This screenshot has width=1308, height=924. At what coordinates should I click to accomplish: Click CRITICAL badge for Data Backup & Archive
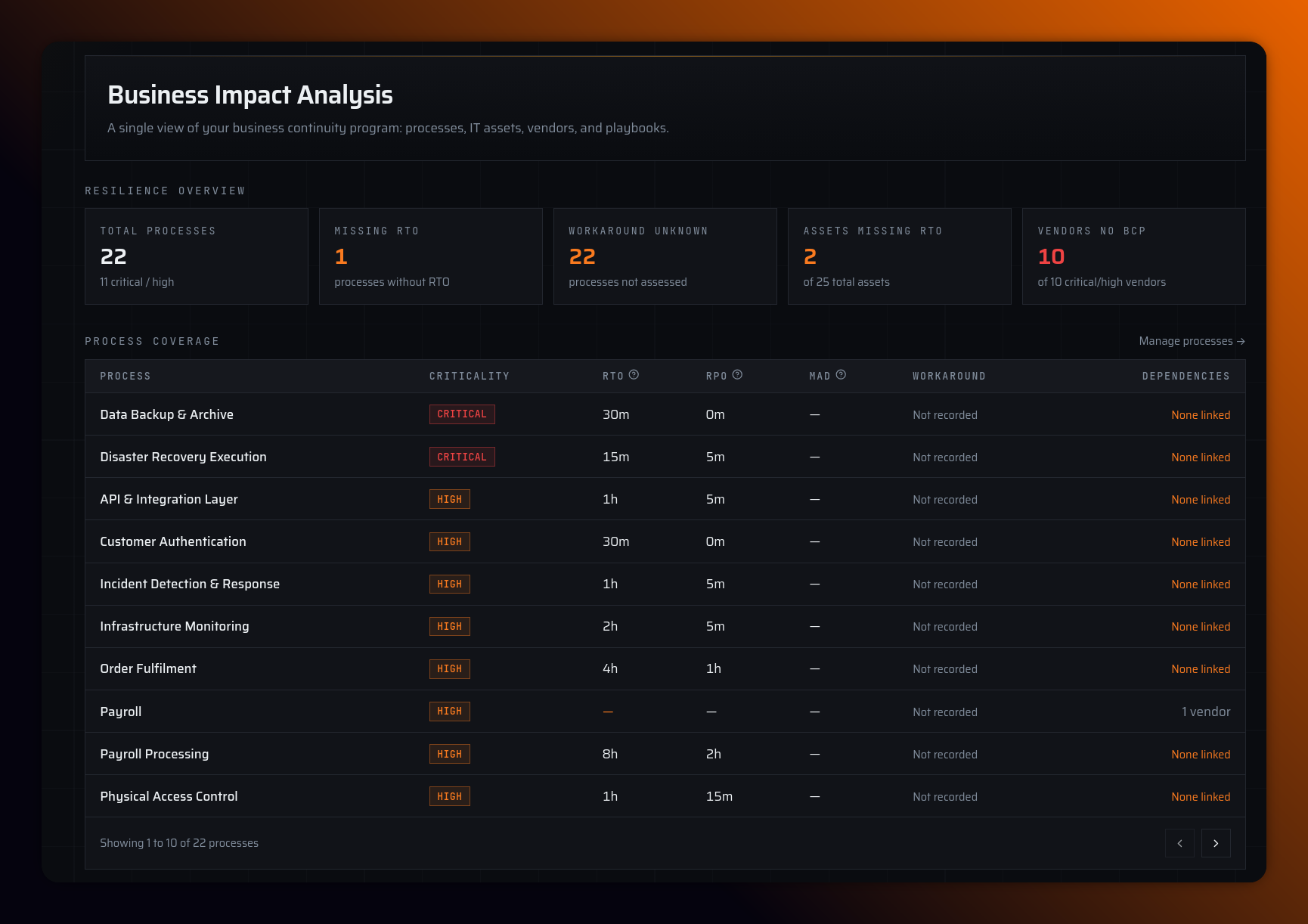(x=462, y=414)
